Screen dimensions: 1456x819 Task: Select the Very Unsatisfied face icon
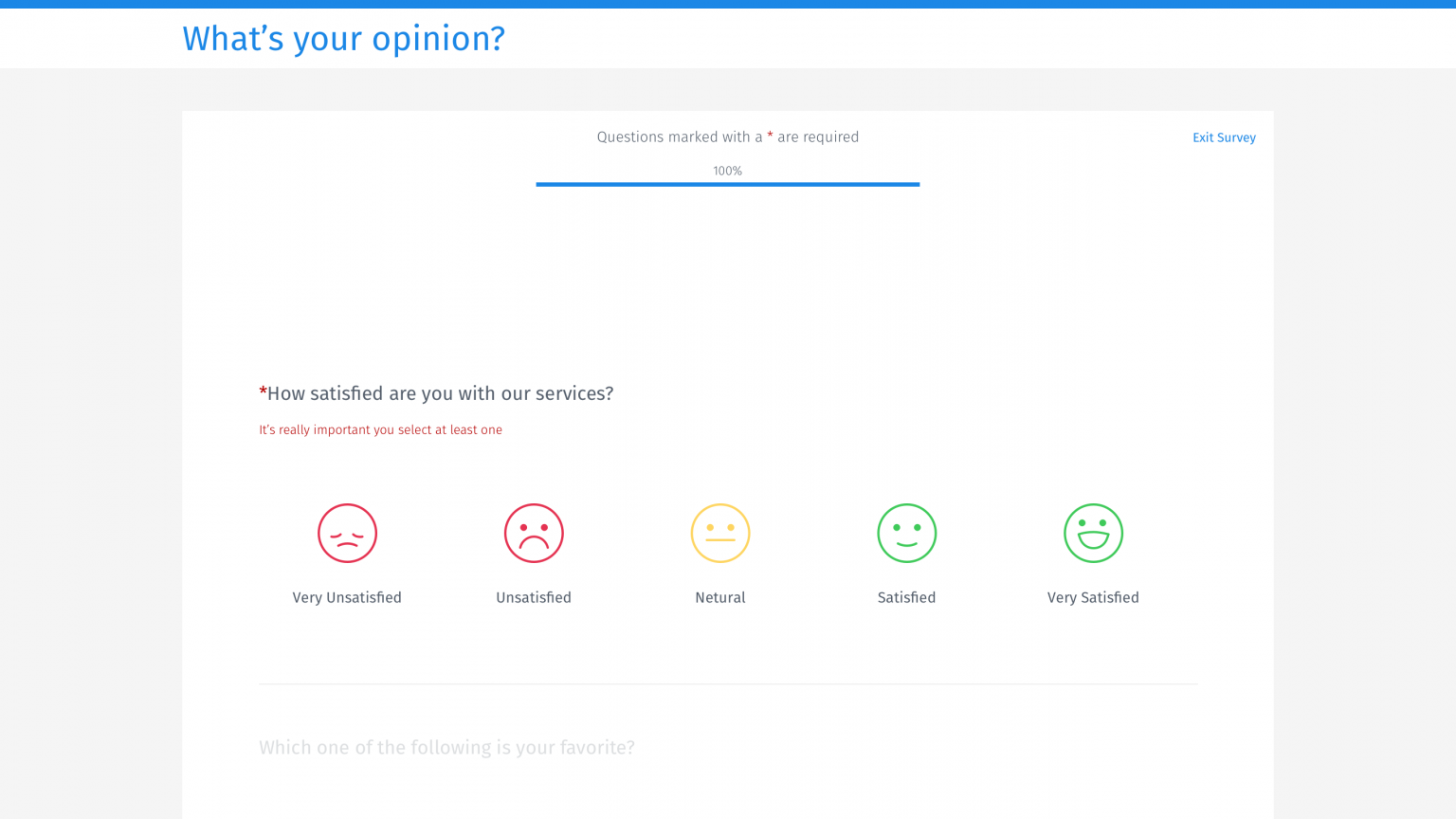347,533
